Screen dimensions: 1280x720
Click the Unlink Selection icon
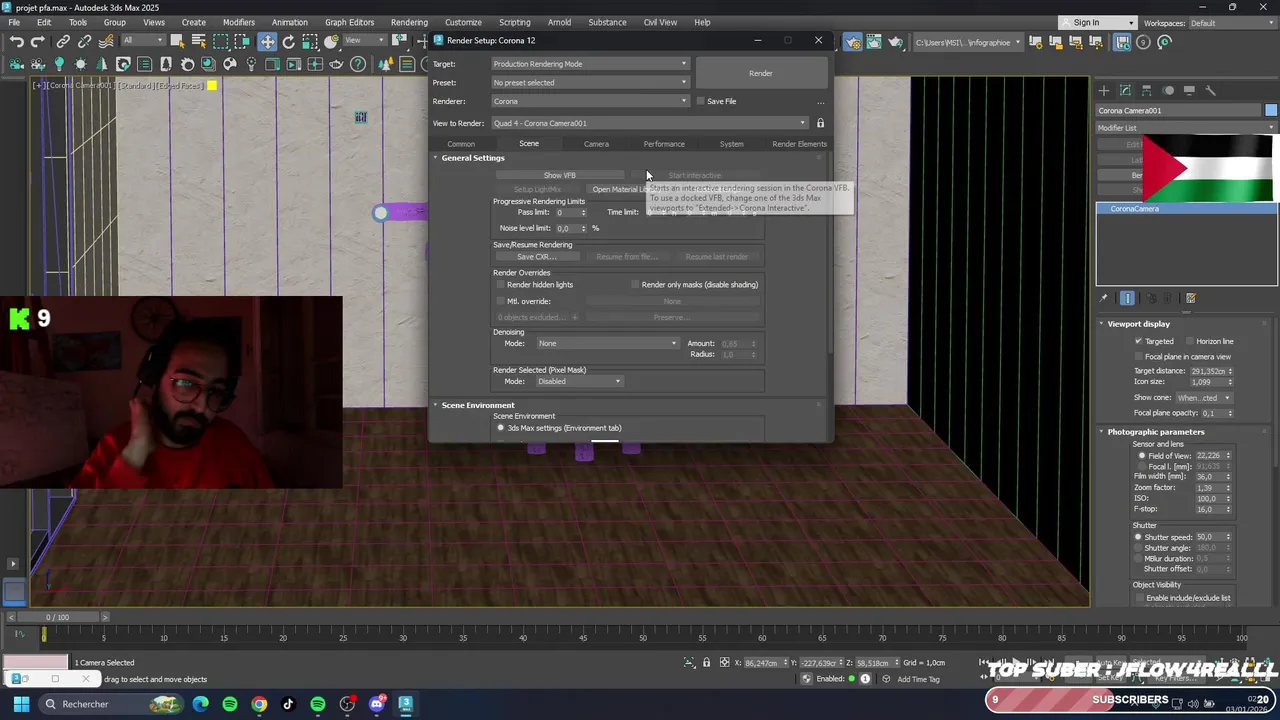click(84, 42)
